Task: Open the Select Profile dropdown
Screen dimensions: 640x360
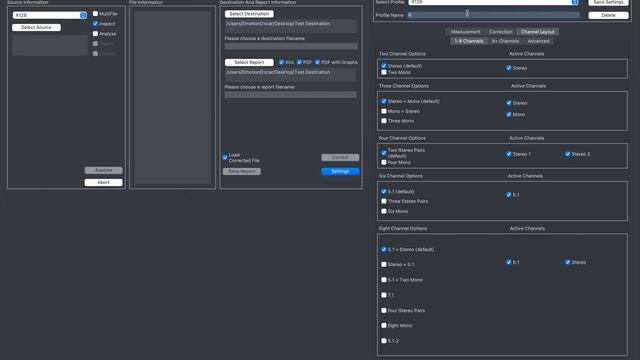Action: (493, 2)
